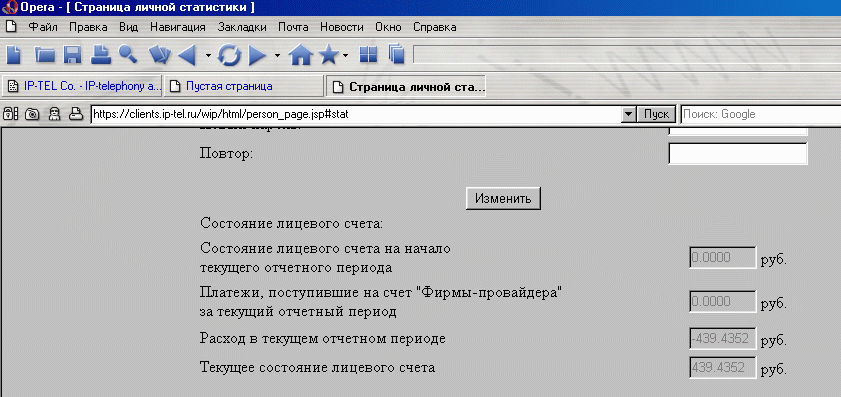The width and height of the screenshot is (841, 397).
Task: Open the Окно menu
Action: [389, 27]
